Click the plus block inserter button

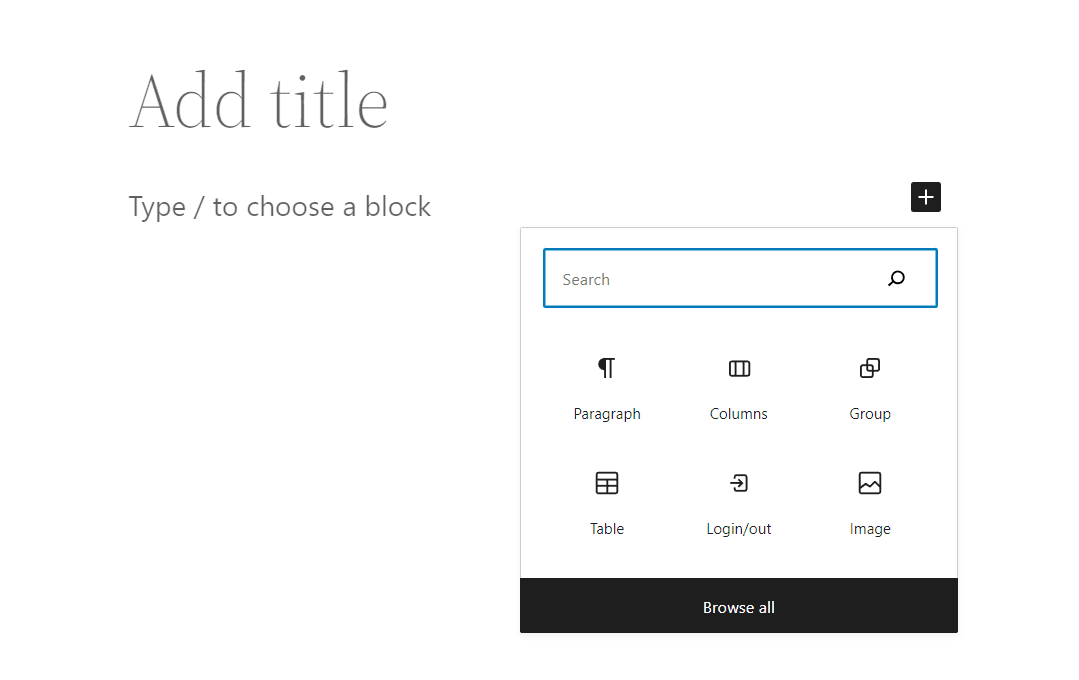tap(925, 196)
